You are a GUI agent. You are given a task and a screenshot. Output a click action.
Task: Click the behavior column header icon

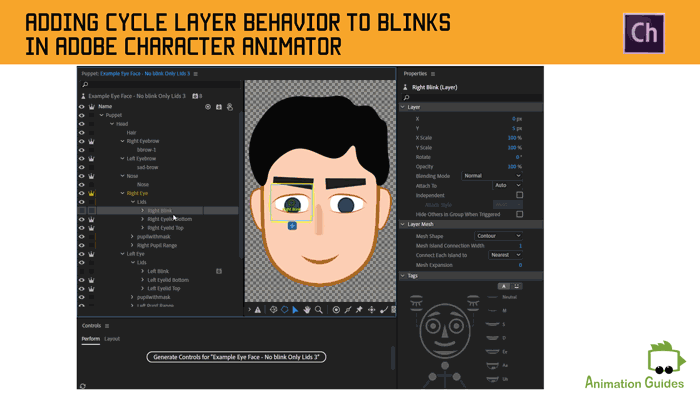click(219, 107)
